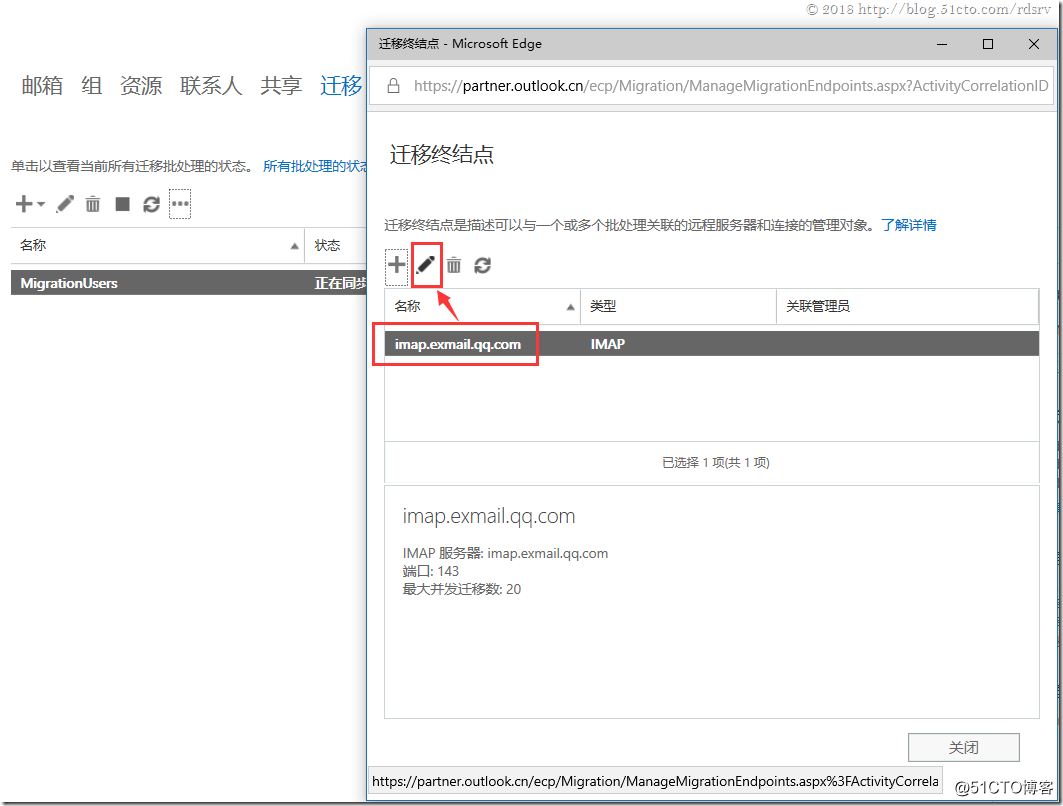Click 状态 column header in main window
Screen dimensions: 1063x806
pos(336,245)
